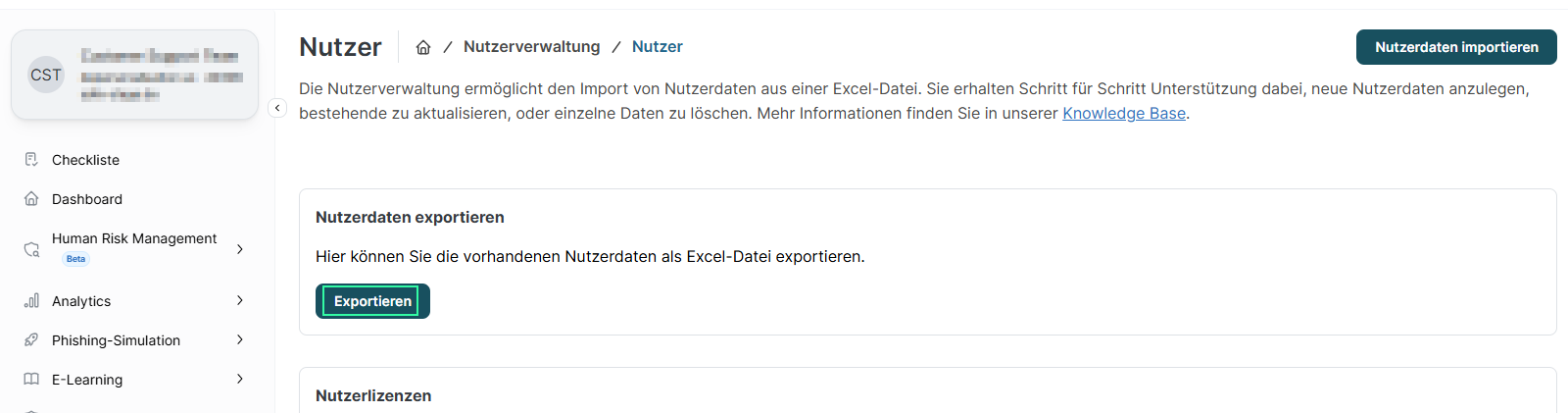The width and height of the screenshot is (1568, 413).
Task: Select the Dashboard label in the sidebar
Action: (x=87, y=199)
